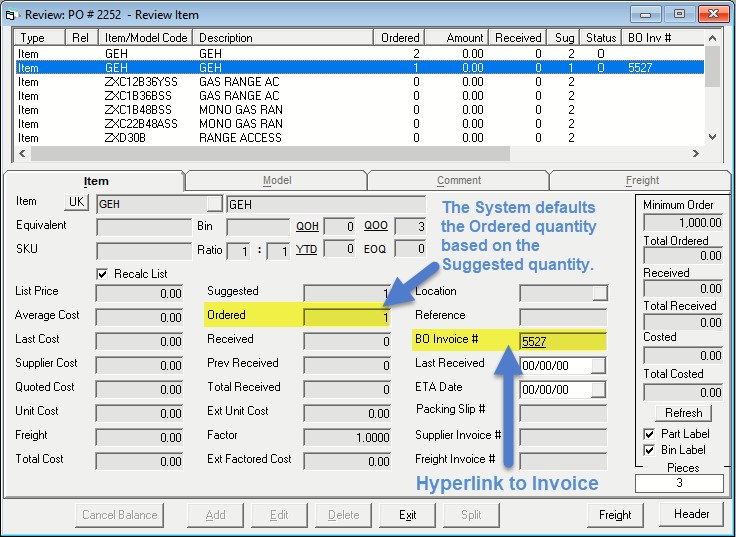Click the Freight button at bottom
This screenshot has height=537, width=736.
pyautogui.click(x=615, y=515)
